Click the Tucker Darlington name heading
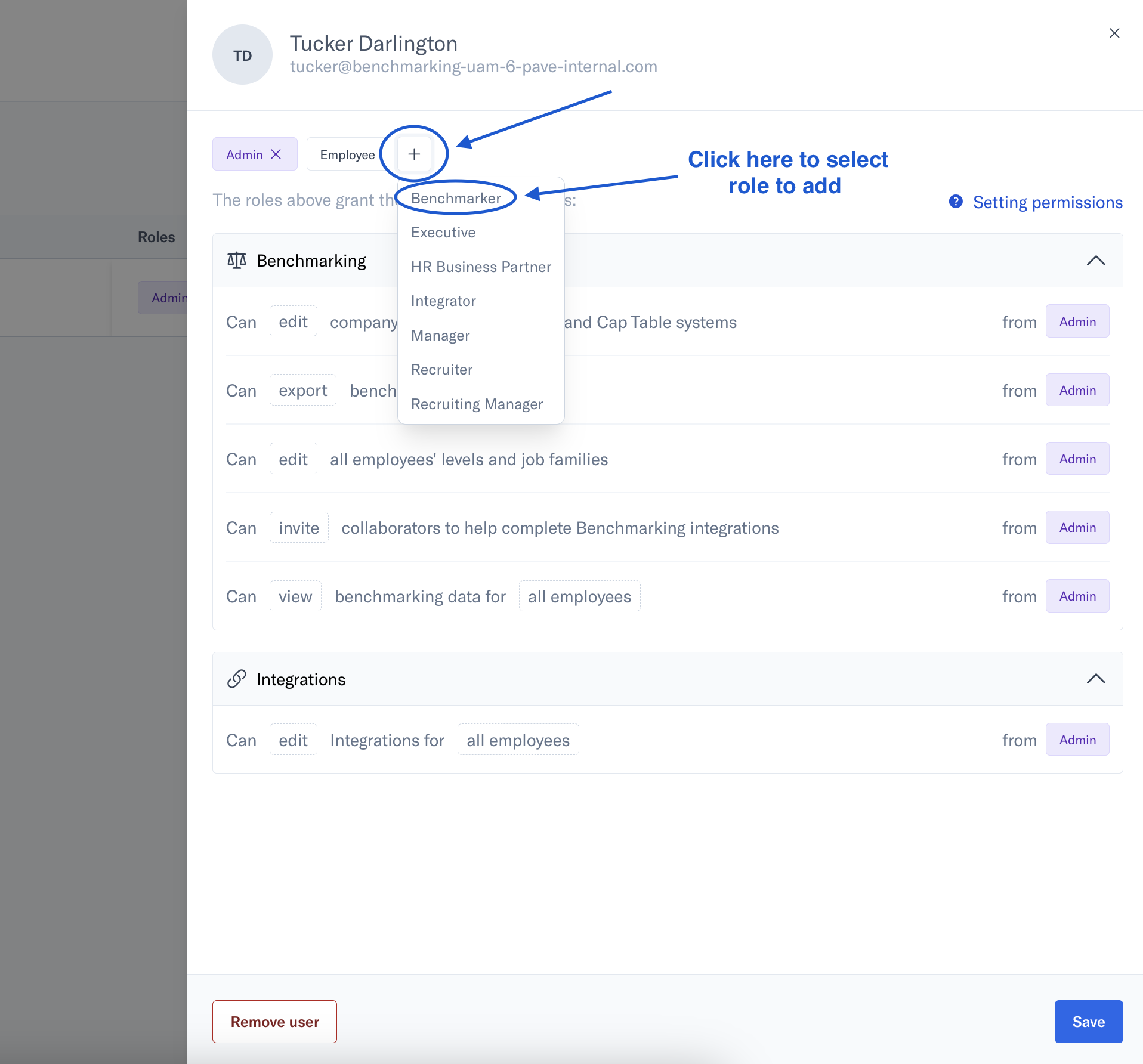Viewport: 1143px width, 1064px height. pos(373,44)
